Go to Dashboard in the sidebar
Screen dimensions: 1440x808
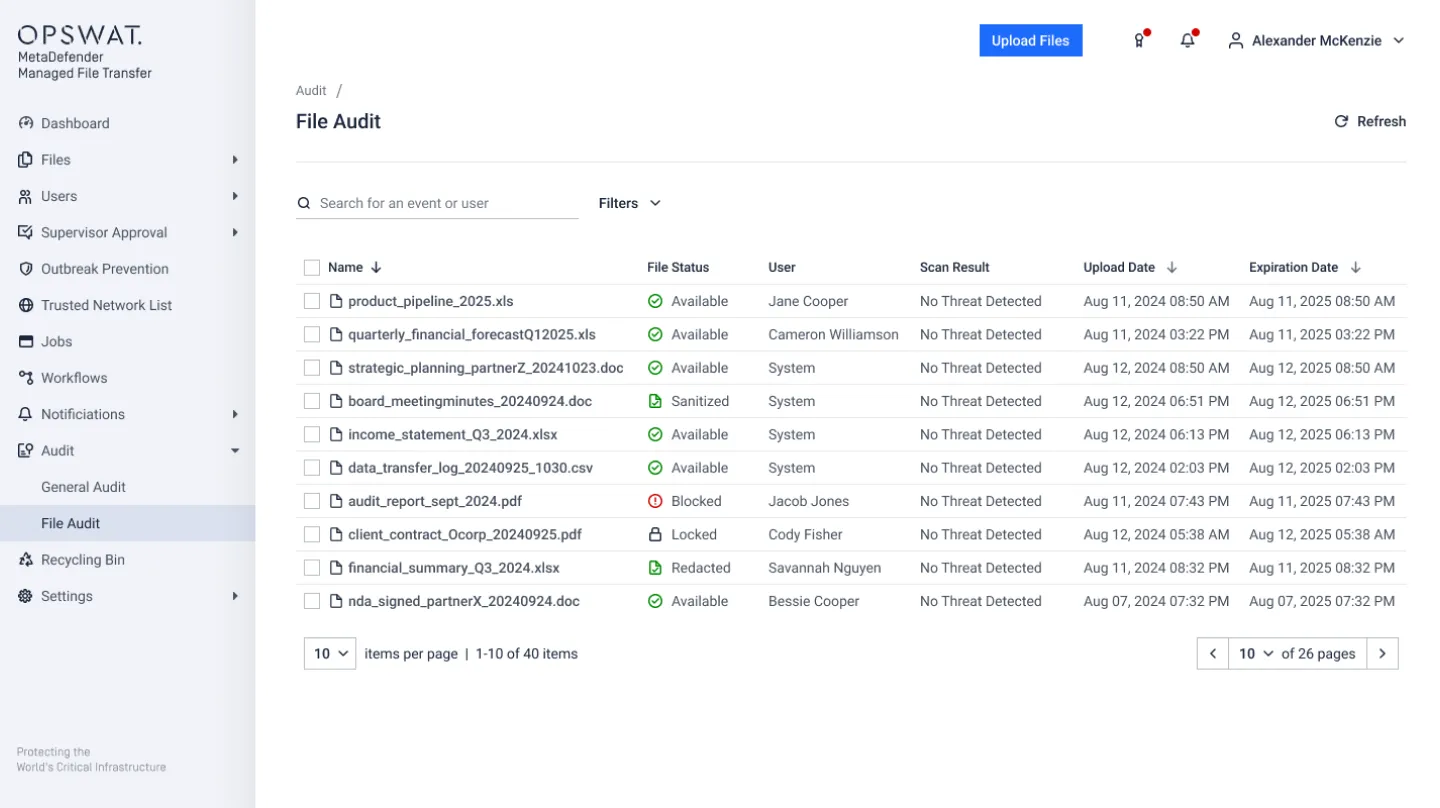(x=75, y=123)
